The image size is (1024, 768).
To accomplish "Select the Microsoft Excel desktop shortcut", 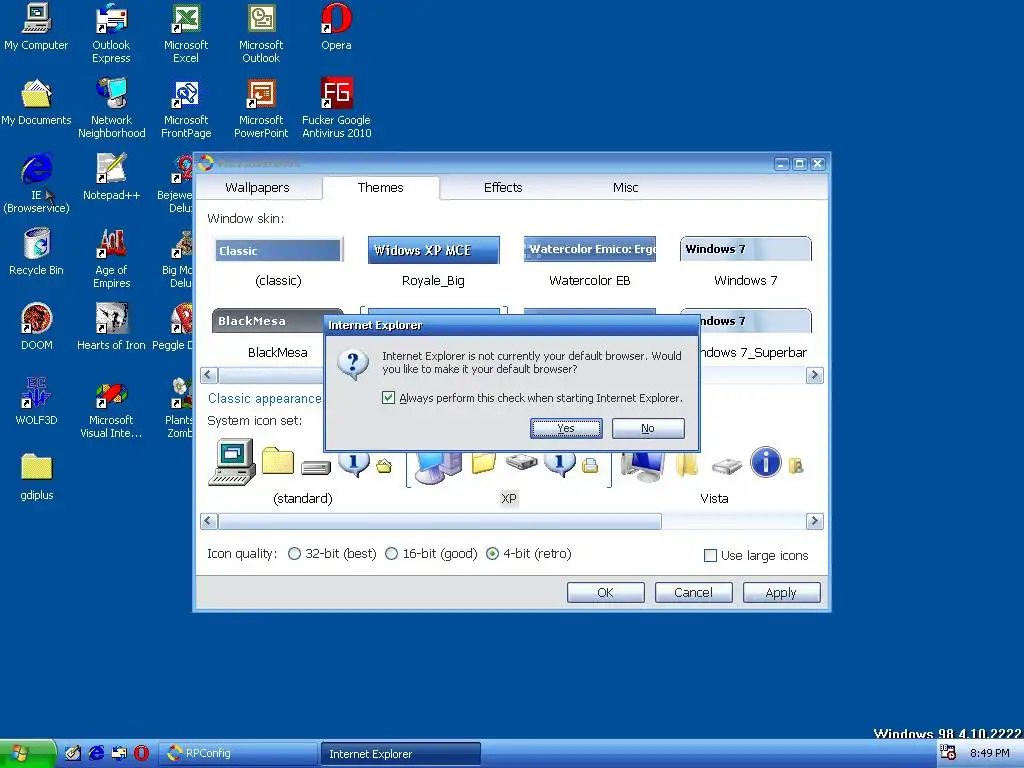I will pos(186,33).
